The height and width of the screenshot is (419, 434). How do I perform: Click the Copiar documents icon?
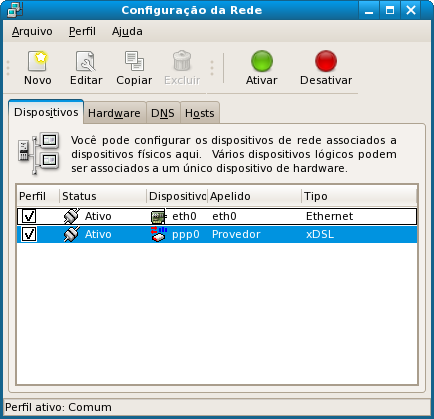pos(134,61)
